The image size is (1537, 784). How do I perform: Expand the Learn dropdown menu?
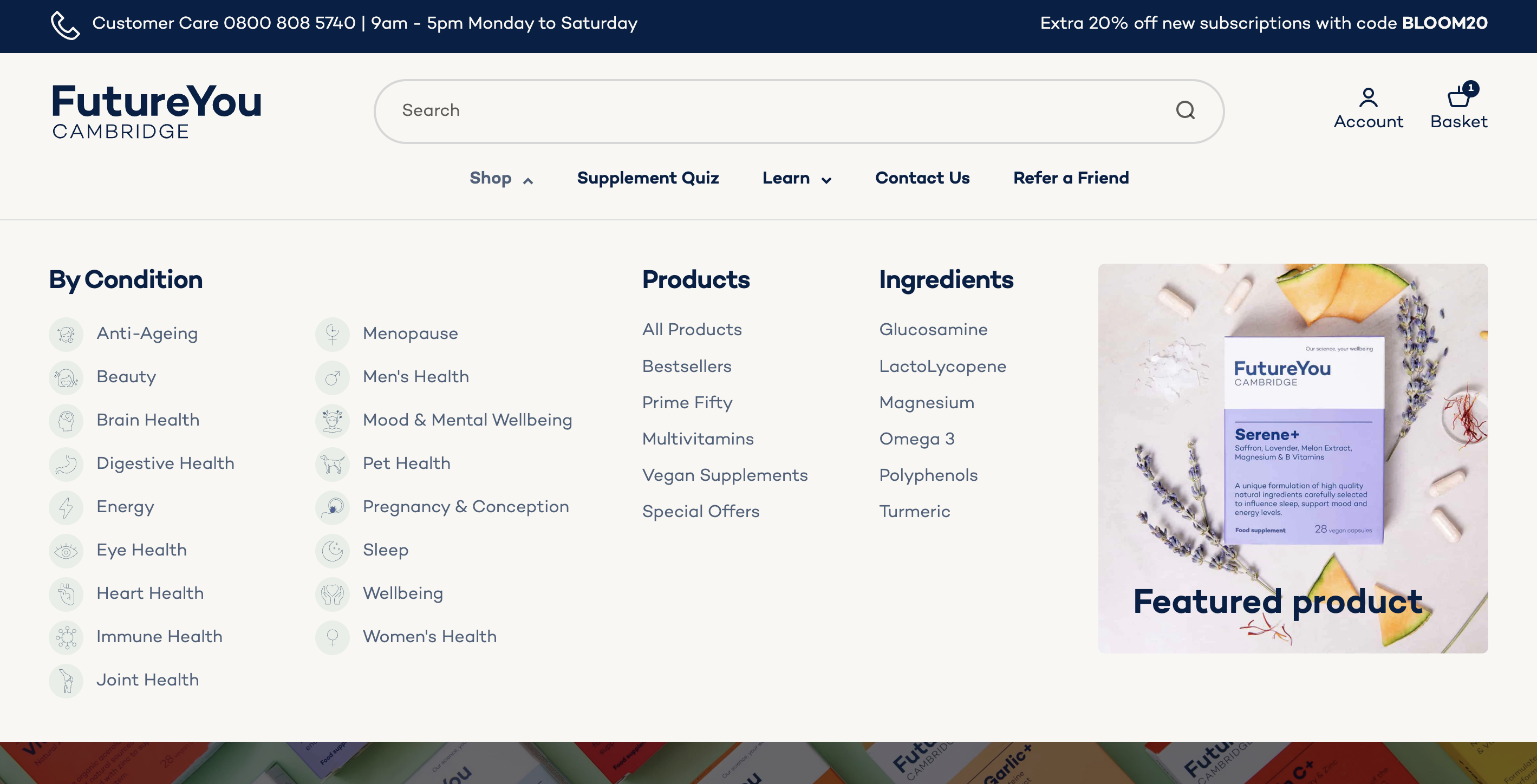click(797, 178)
